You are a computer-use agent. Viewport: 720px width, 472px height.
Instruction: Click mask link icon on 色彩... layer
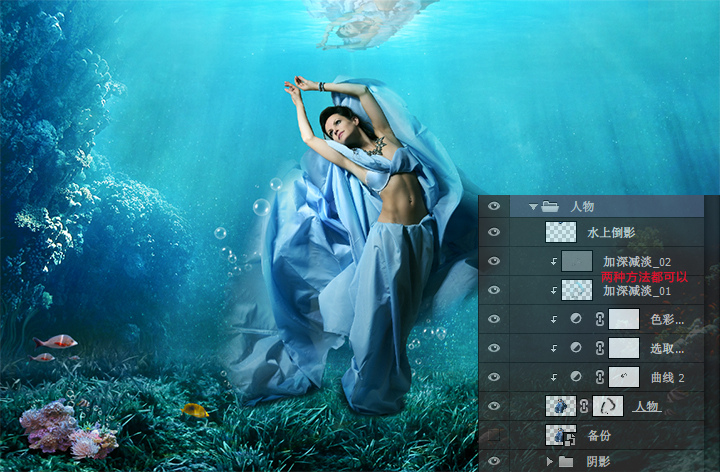click(600, 319)
